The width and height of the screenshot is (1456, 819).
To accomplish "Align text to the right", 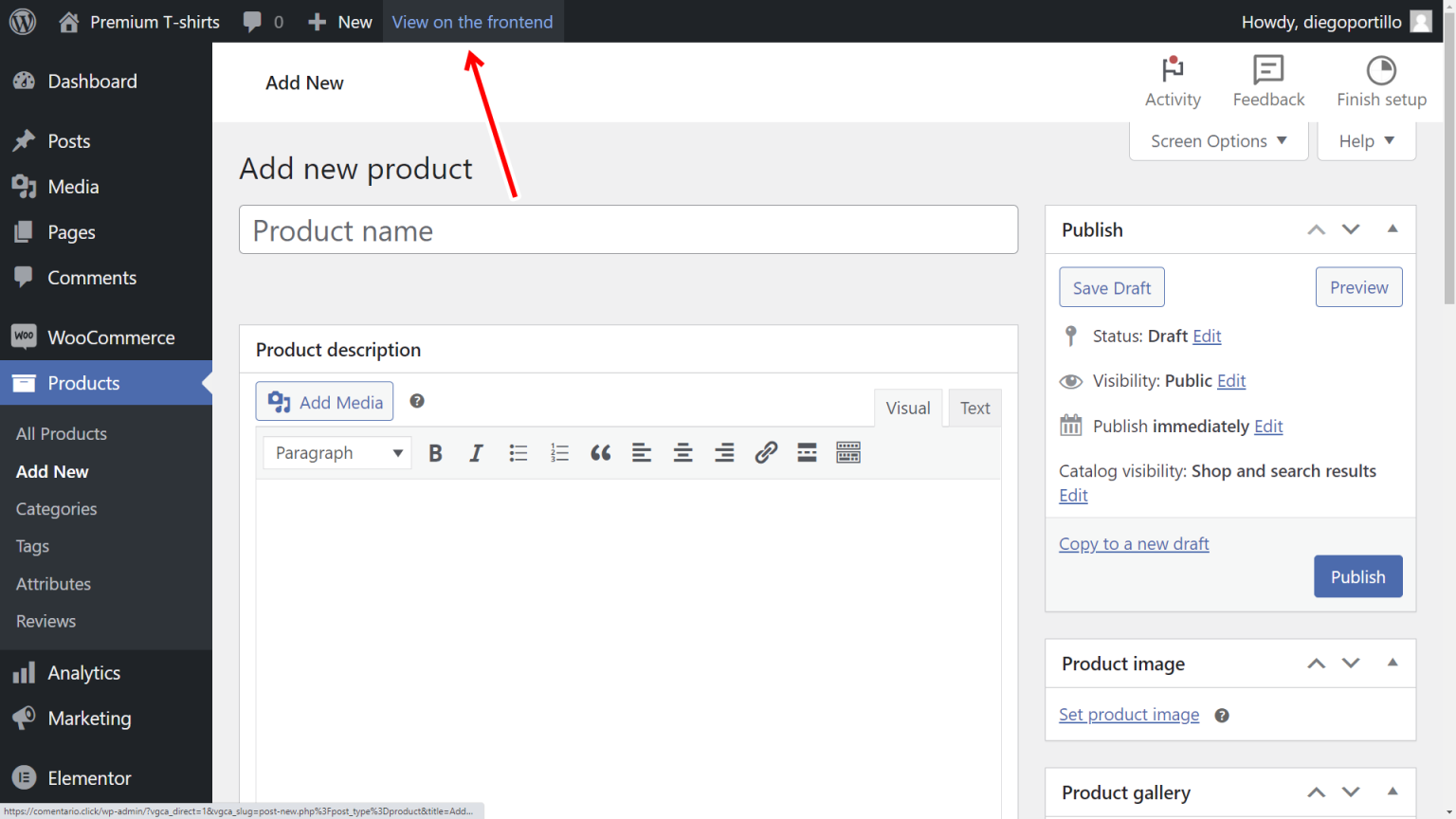I will tap(724, 452).
